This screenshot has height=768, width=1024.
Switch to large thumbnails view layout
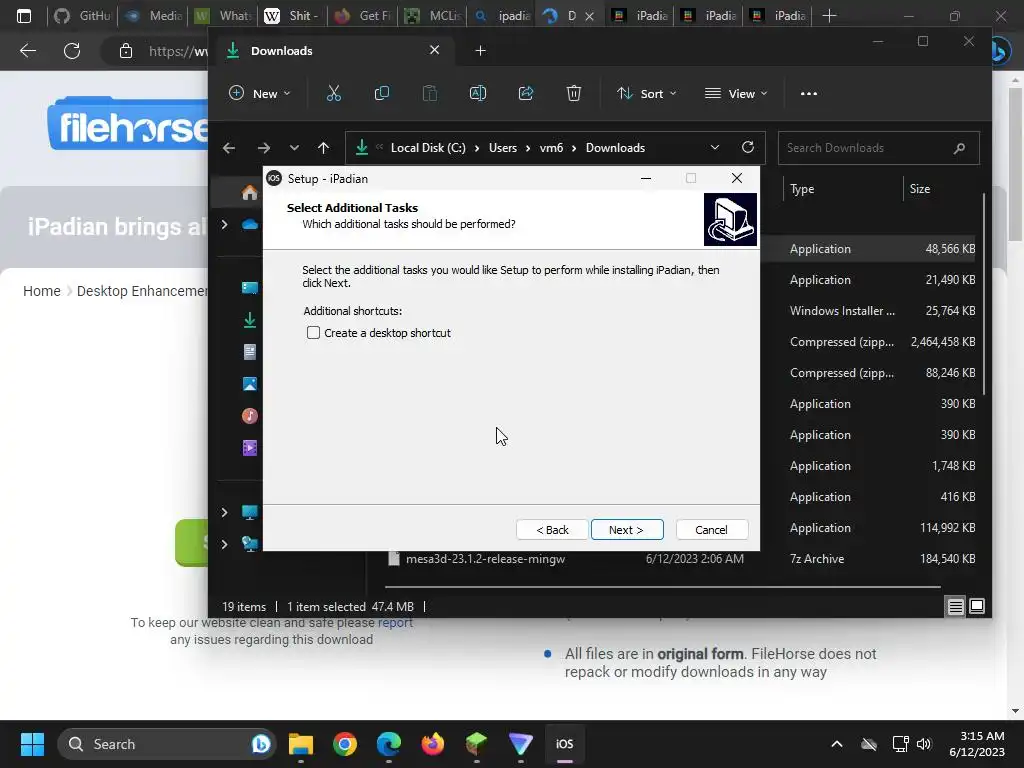(977, 607)
